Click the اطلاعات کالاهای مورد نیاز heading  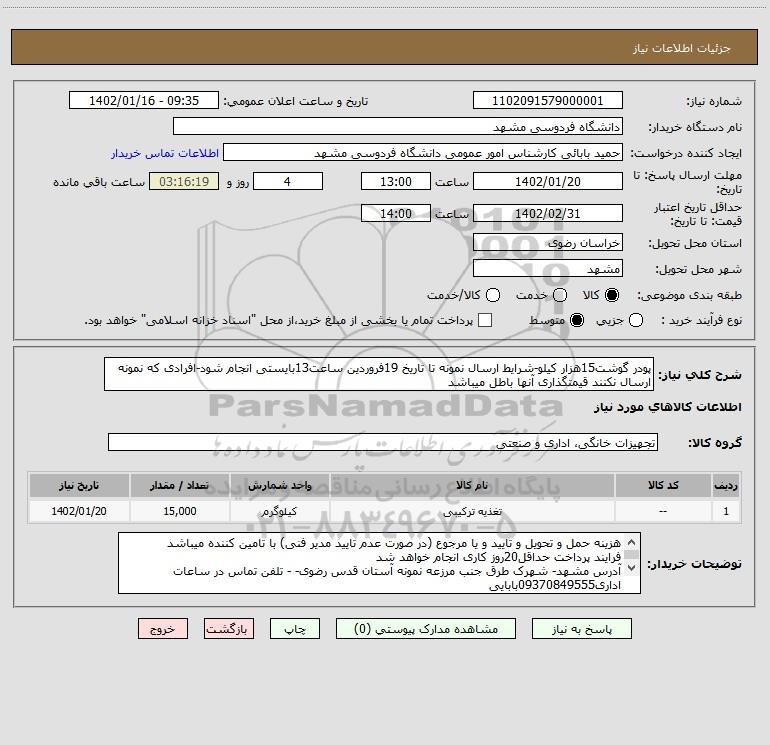pos(667,407)
